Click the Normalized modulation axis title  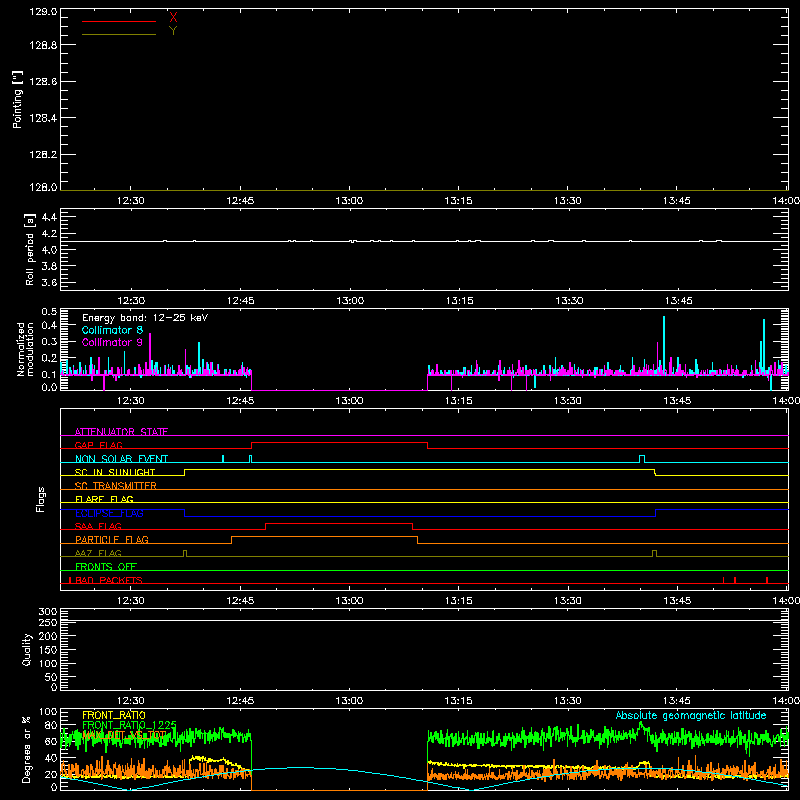coord(25,349)
